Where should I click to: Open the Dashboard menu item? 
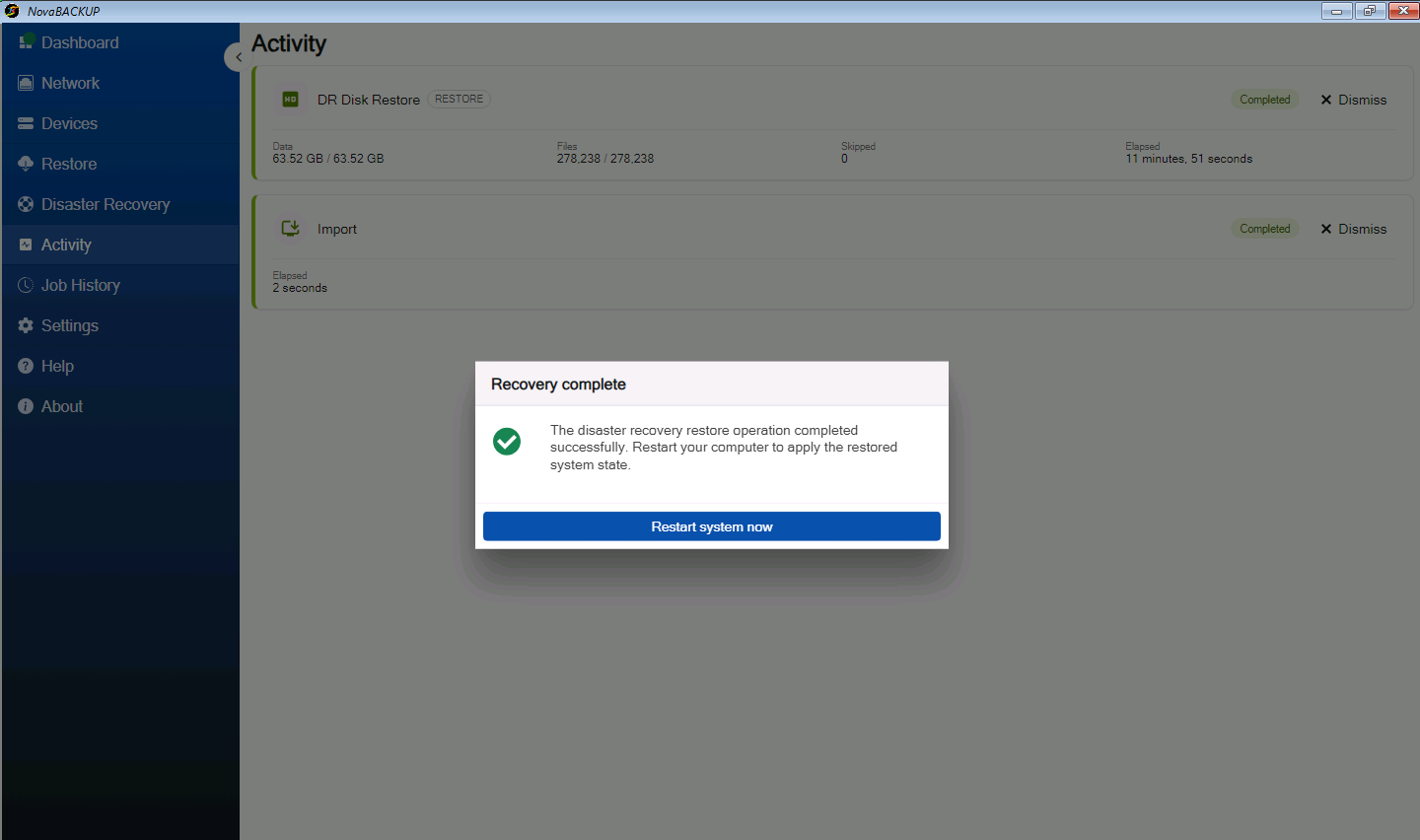point(120,42)
